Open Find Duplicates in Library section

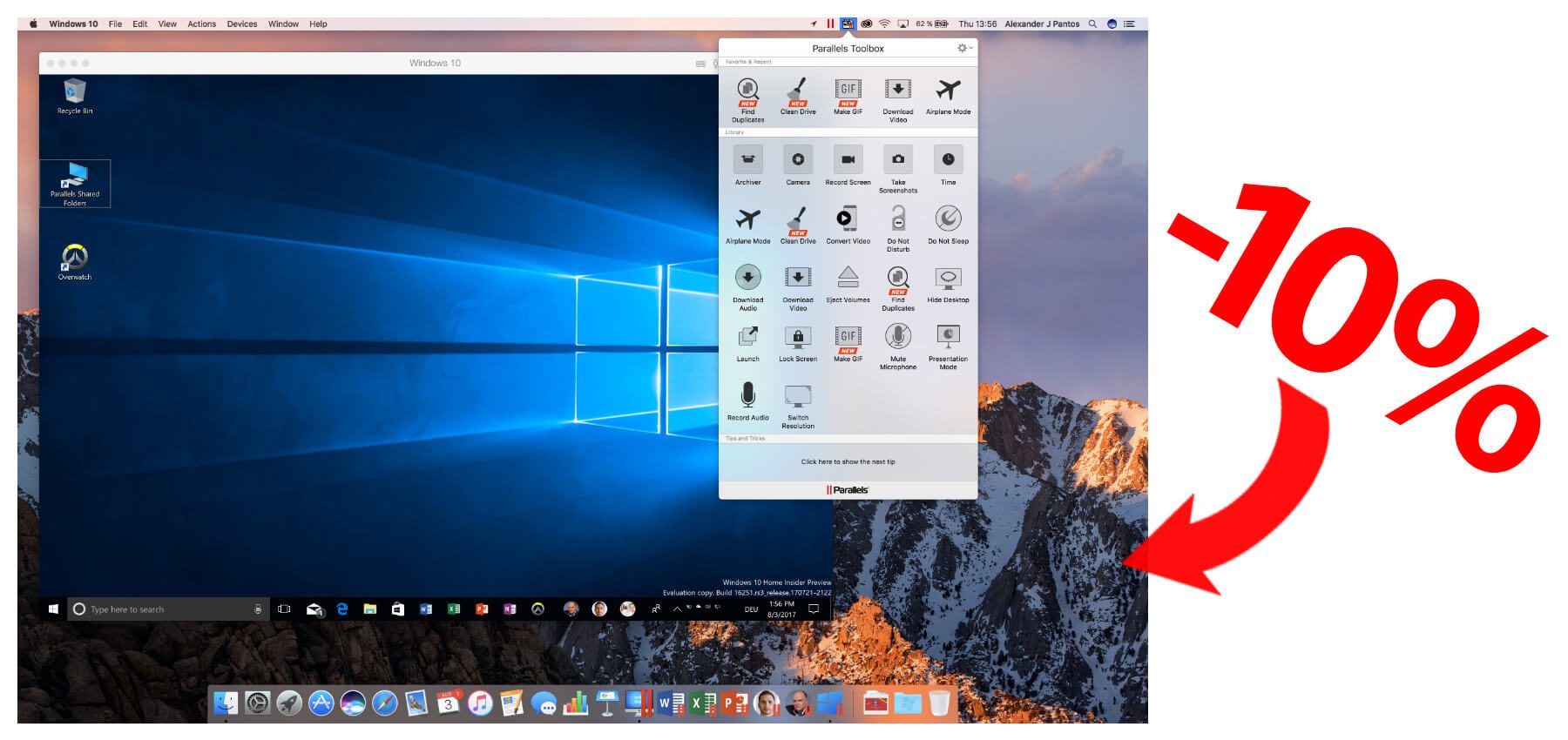[898, 287]
